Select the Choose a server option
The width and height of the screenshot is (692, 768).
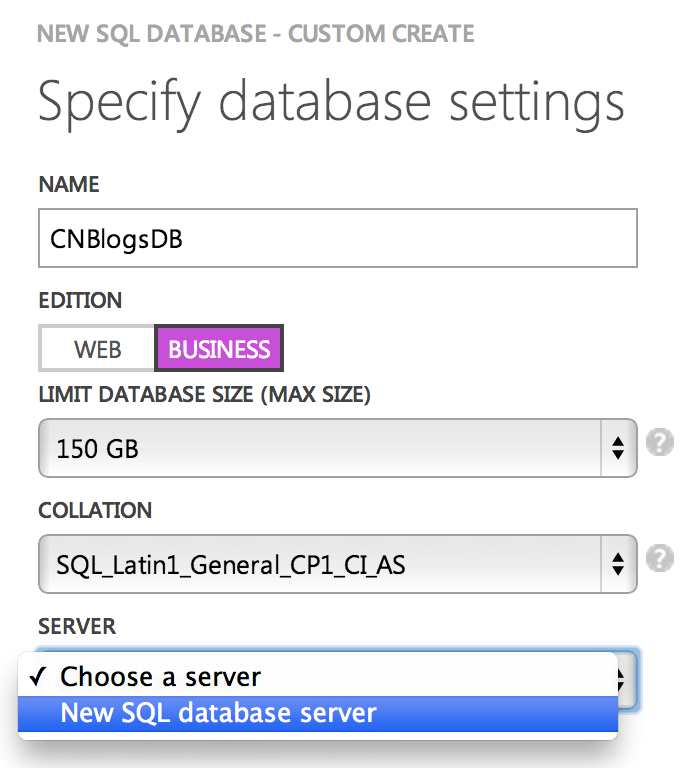point(160,677)
